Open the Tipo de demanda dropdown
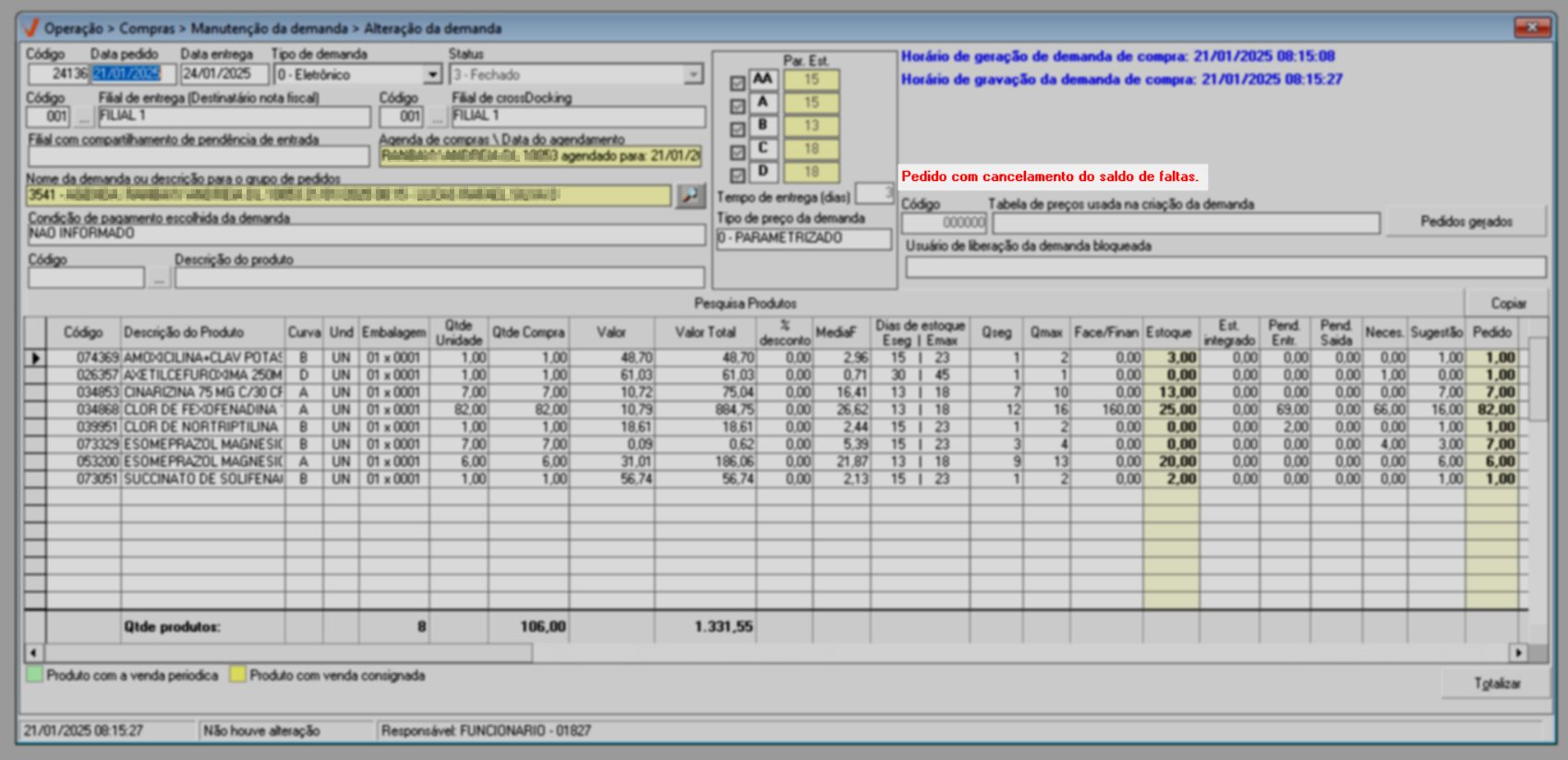This screenshot has height=760, width=1568. pyautogui.click(x=432, y=75)
